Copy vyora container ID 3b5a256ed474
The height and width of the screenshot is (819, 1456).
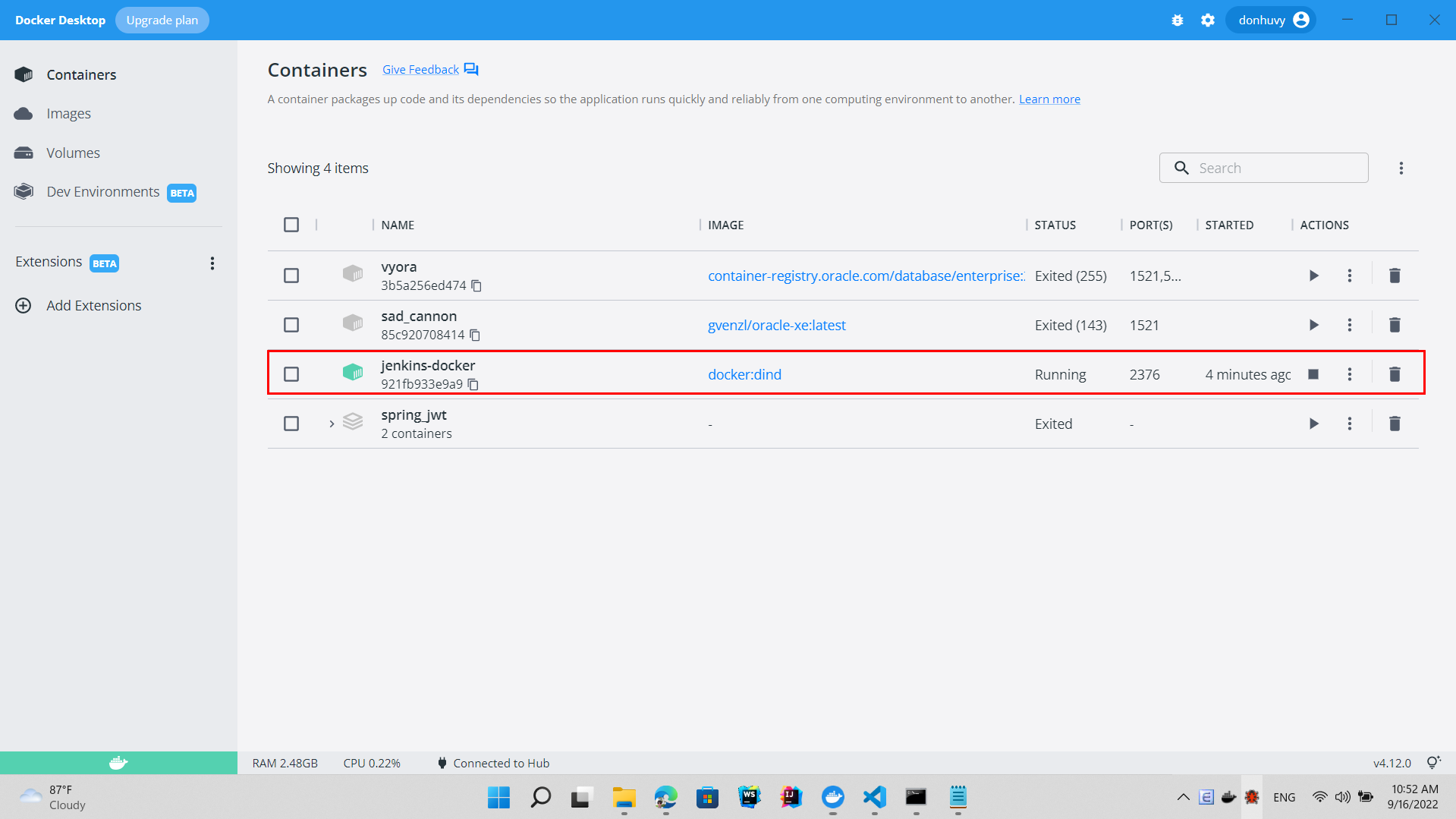coord(476,285)
